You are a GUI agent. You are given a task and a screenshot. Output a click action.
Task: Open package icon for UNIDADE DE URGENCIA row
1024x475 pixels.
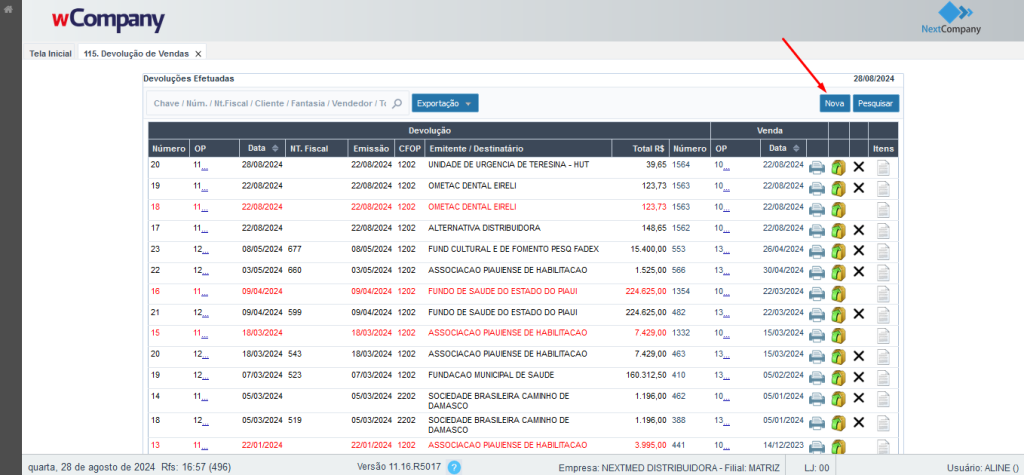click(x=839, y=167)
